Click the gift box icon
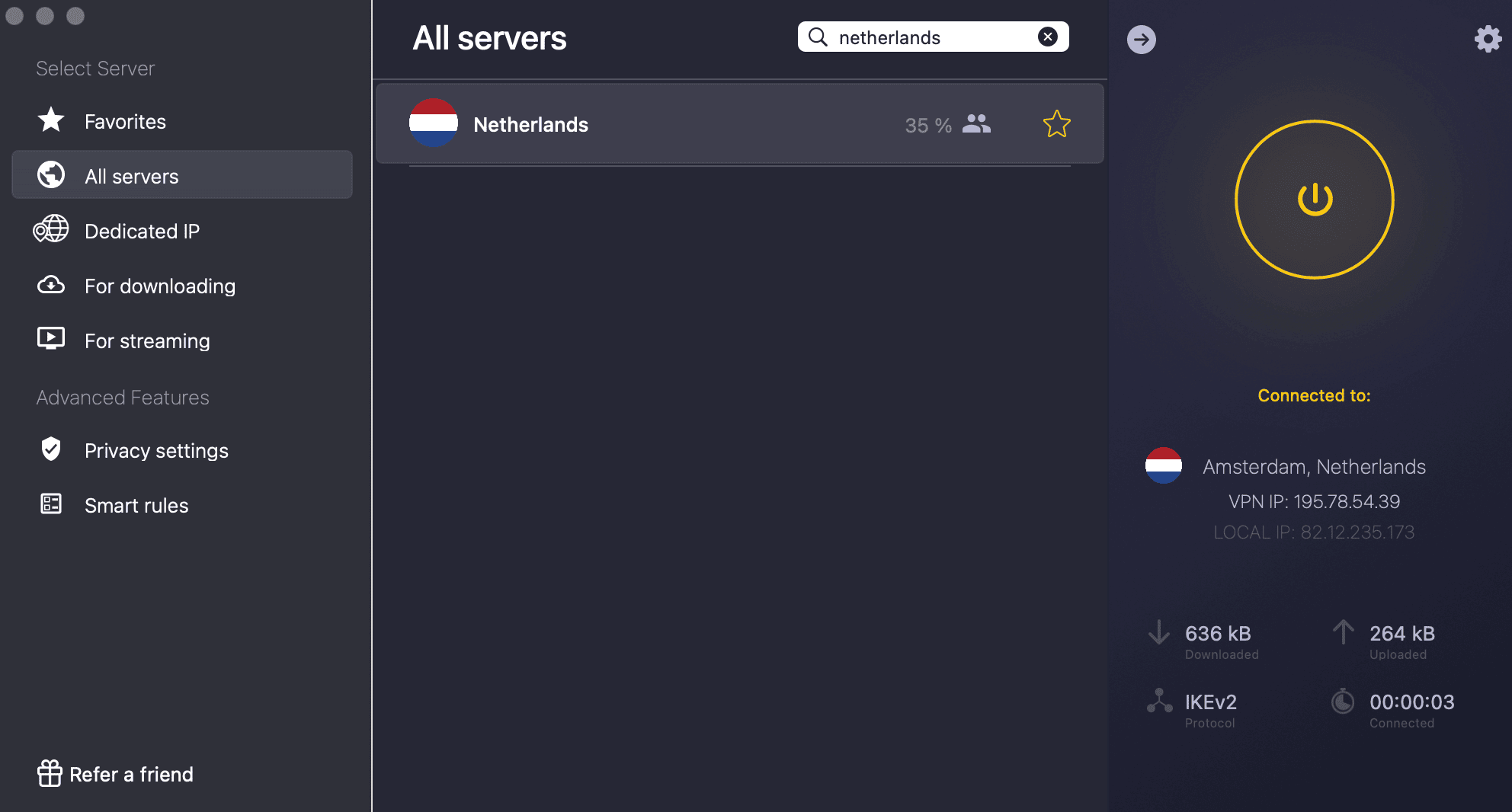1512x812 pixels. tap(50, 773)
